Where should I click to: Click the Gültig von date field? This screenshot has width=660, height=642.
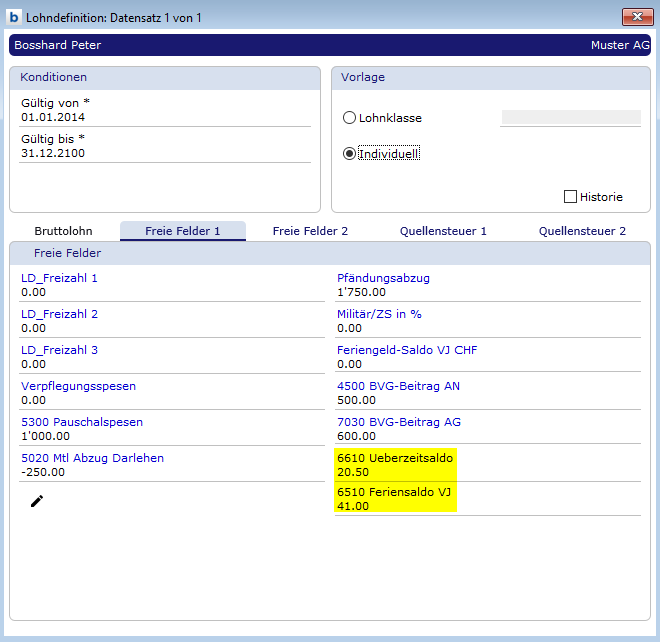(x=165, y=117)
